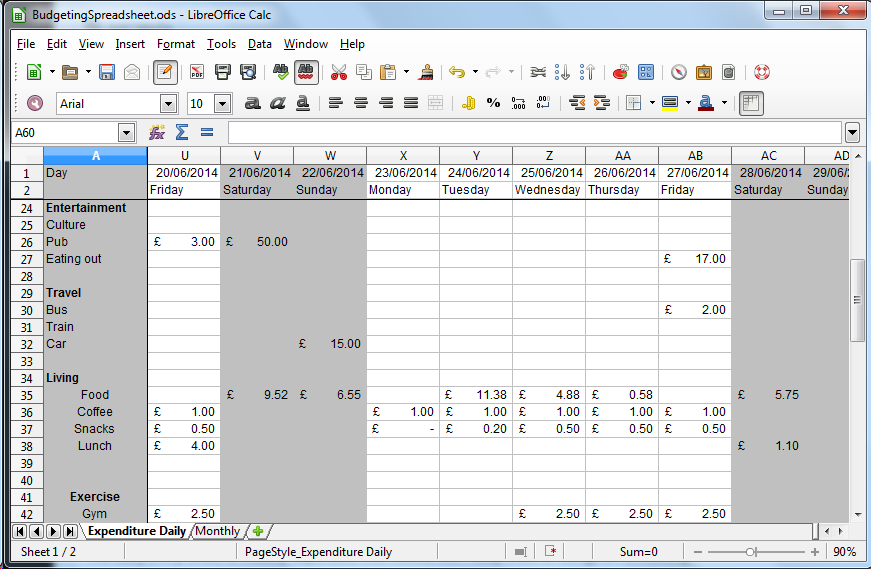Toggle Grid Lines icon

pyautogui.click(x=751, y=103)
